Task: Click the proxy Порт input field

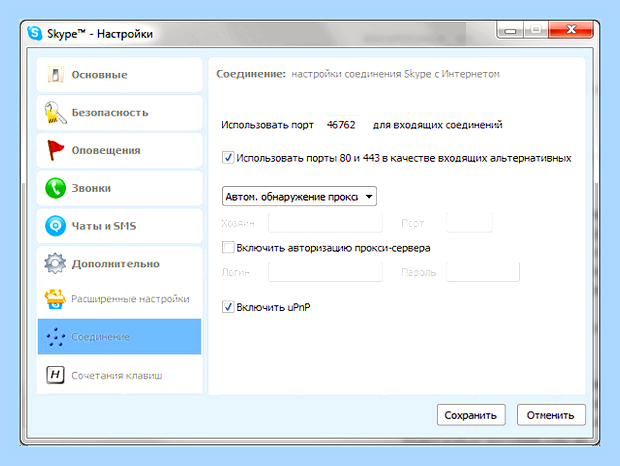Action: click(x=469, y=223)
